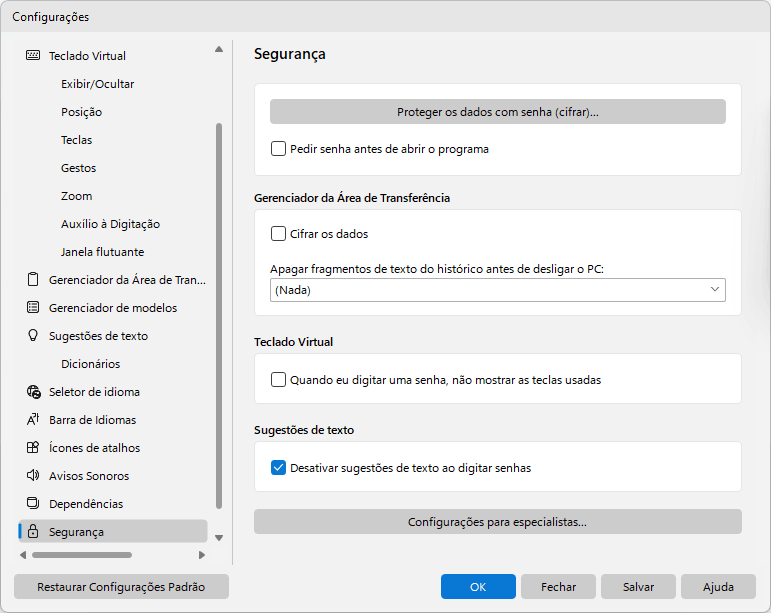The width and height of the screenshot is (771, 613).
Task: Select Barra de Idiomas
Action: [92, 420]
